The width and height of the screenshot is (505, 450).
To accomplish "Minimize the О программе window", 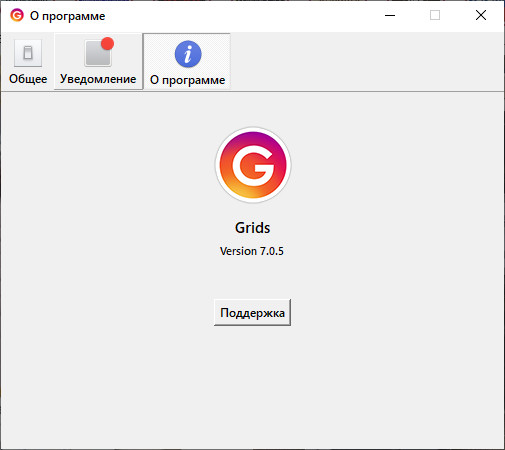I will [x=390, y=15].
